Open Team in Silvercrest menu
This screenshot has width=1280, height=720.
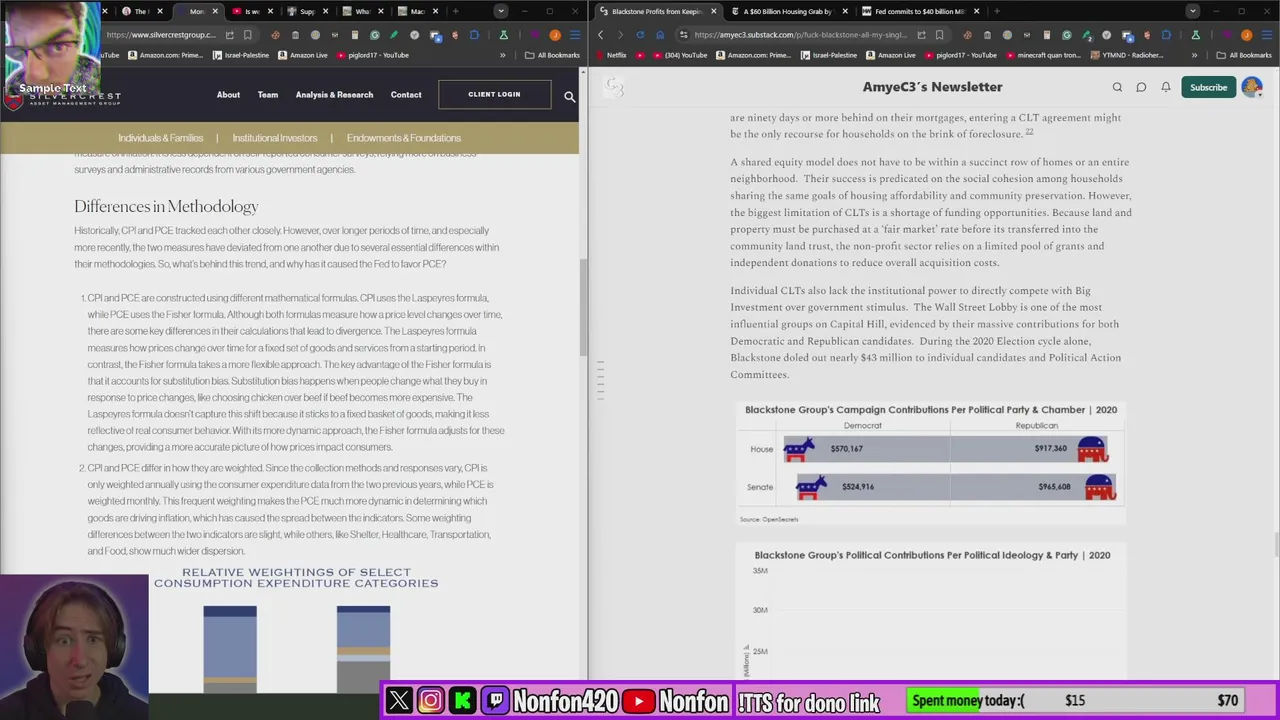268,95
